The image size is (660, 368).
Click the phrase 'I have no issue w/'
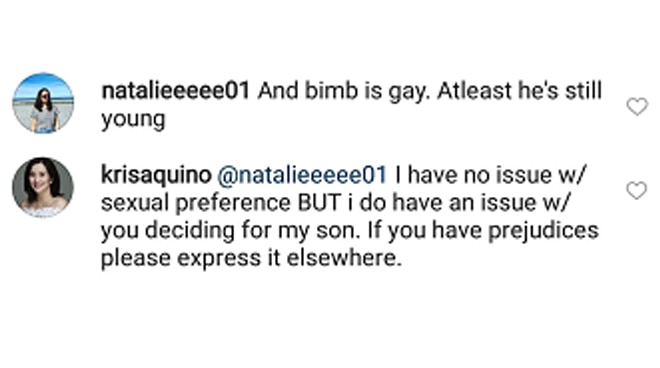490,175
